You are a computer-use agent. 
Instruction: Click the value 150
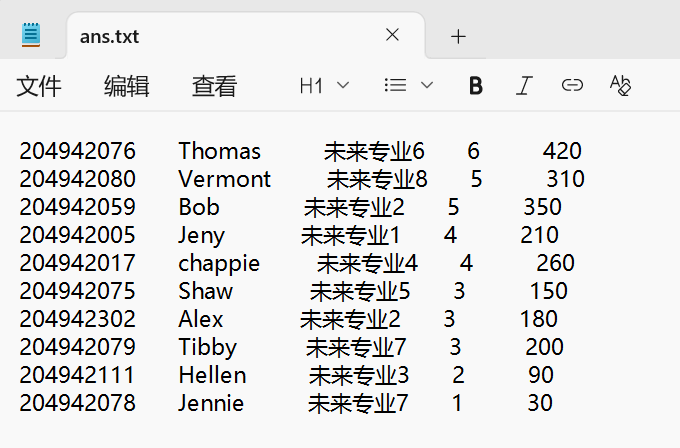549,291
